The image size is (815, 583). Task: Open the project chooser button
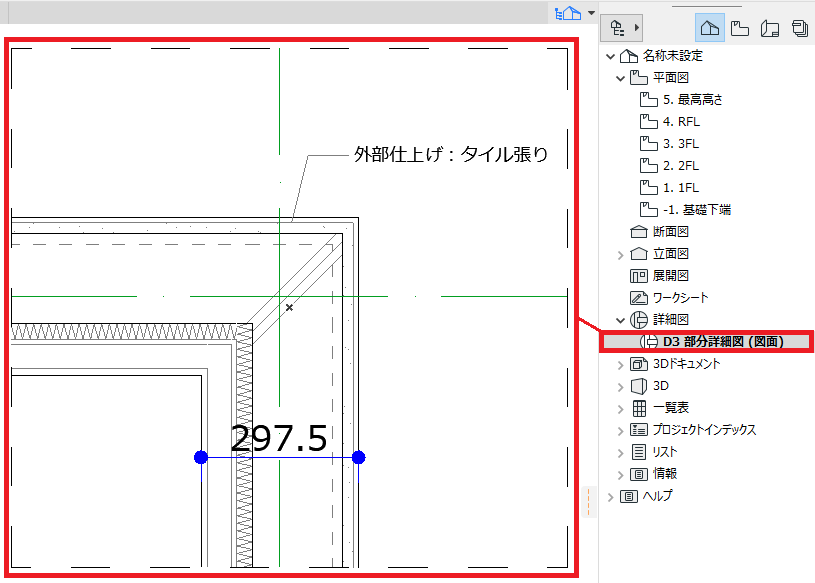coord(622,28)
